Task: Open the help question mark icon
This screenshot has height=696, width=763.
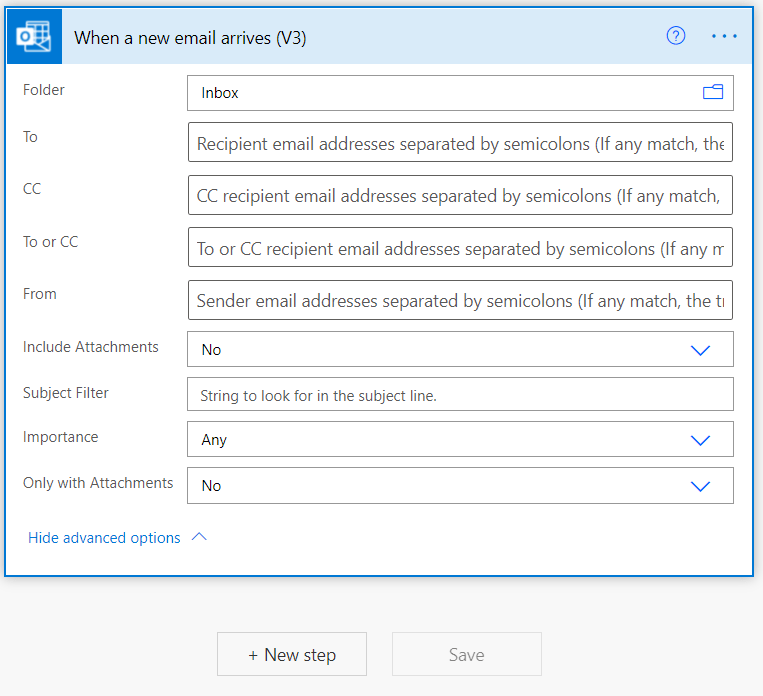Action: (x=676, y=36)
